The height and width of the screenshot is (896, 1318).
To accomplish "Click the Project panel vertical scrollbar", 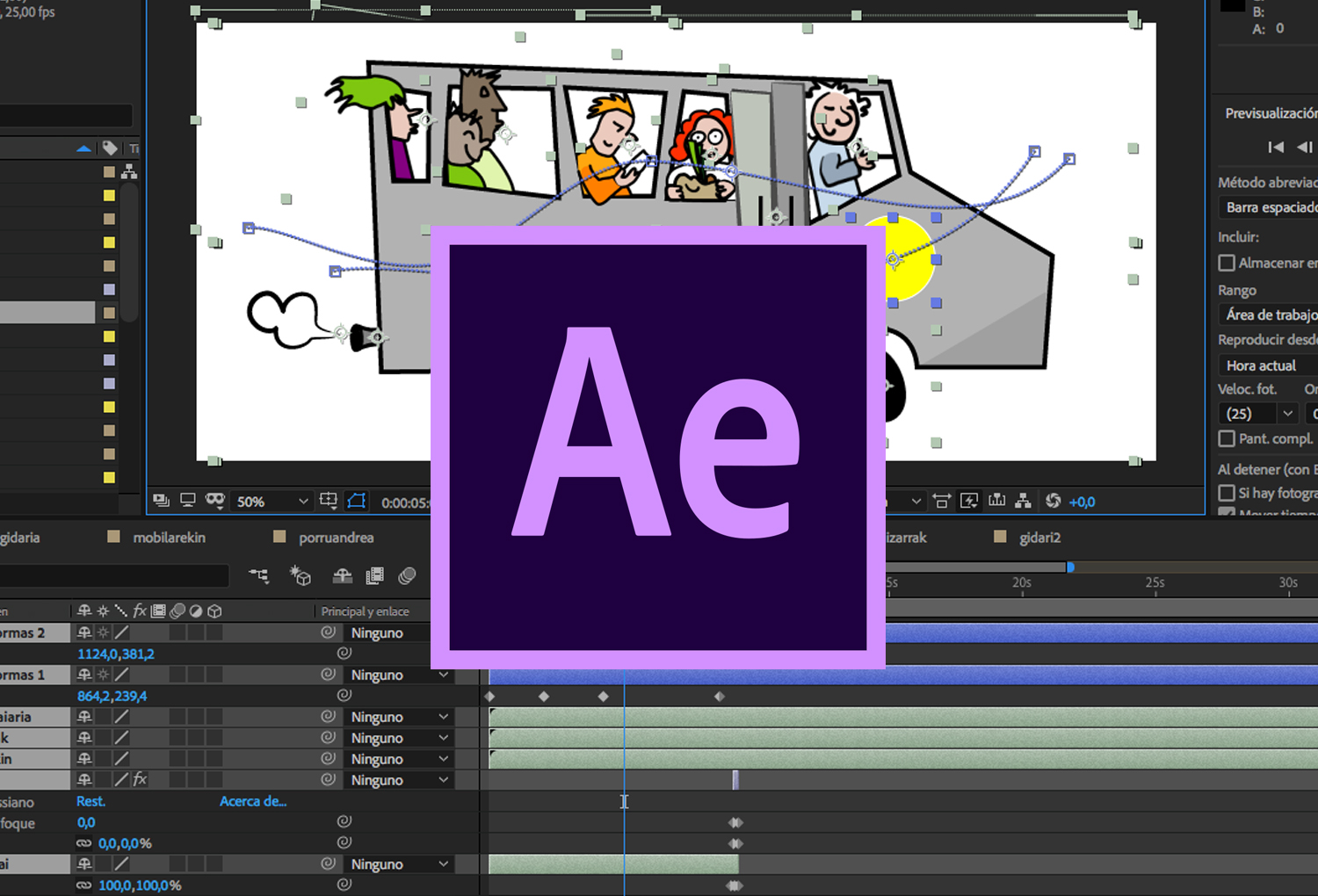I will coord(130,250).
